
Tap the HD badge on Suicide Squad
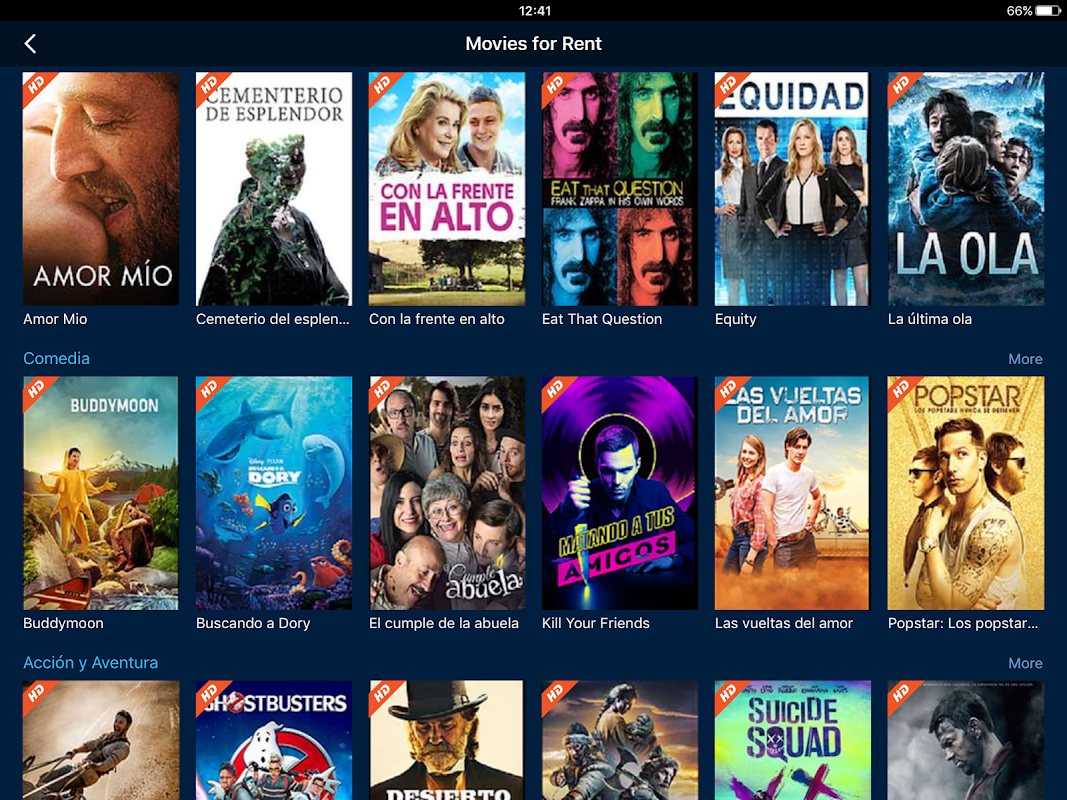pyautogui.click(x=728, y=694)
